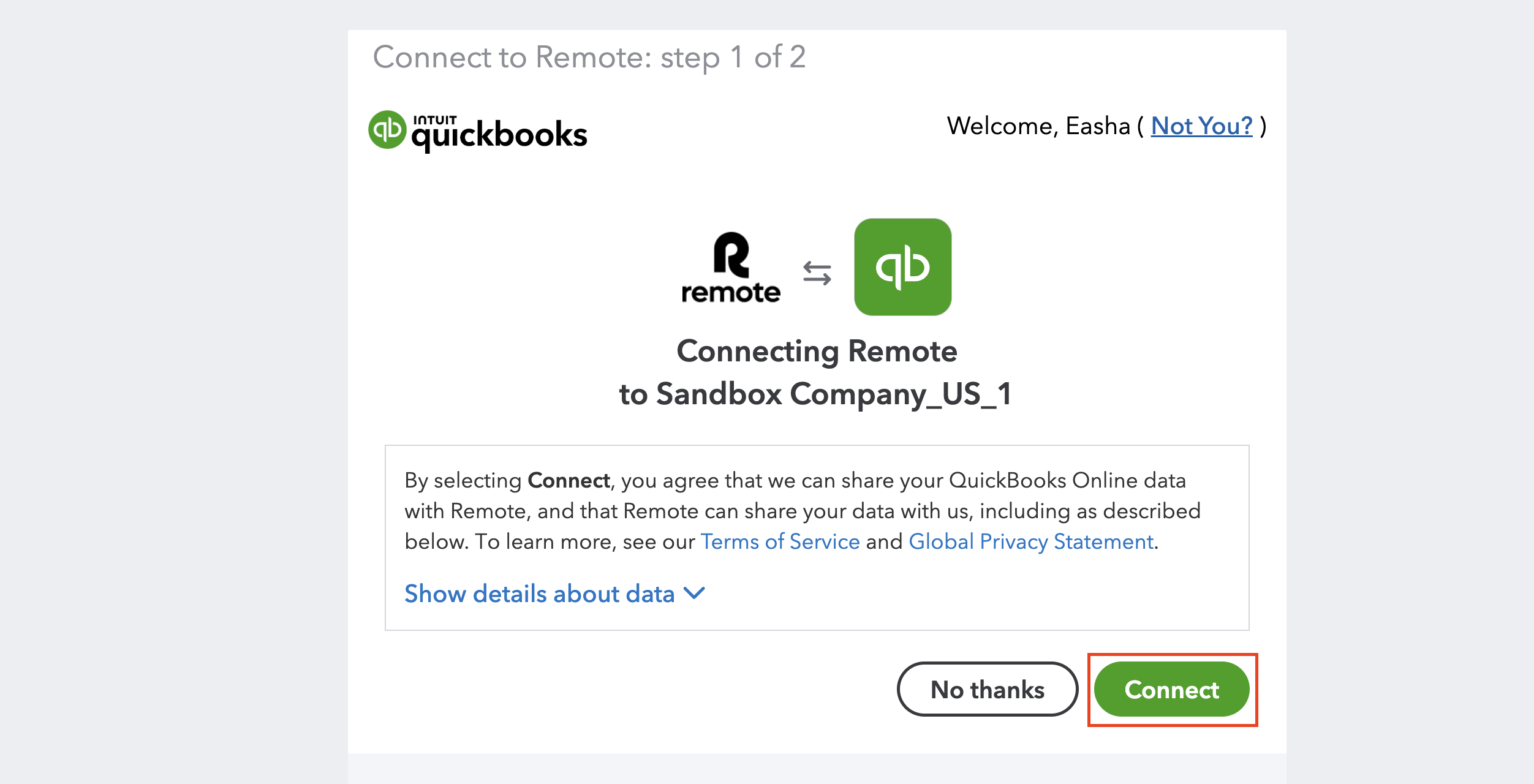1534x784 pixels.
Task: Decline by clicking 'No thanks'
Action: pos(988,689)
